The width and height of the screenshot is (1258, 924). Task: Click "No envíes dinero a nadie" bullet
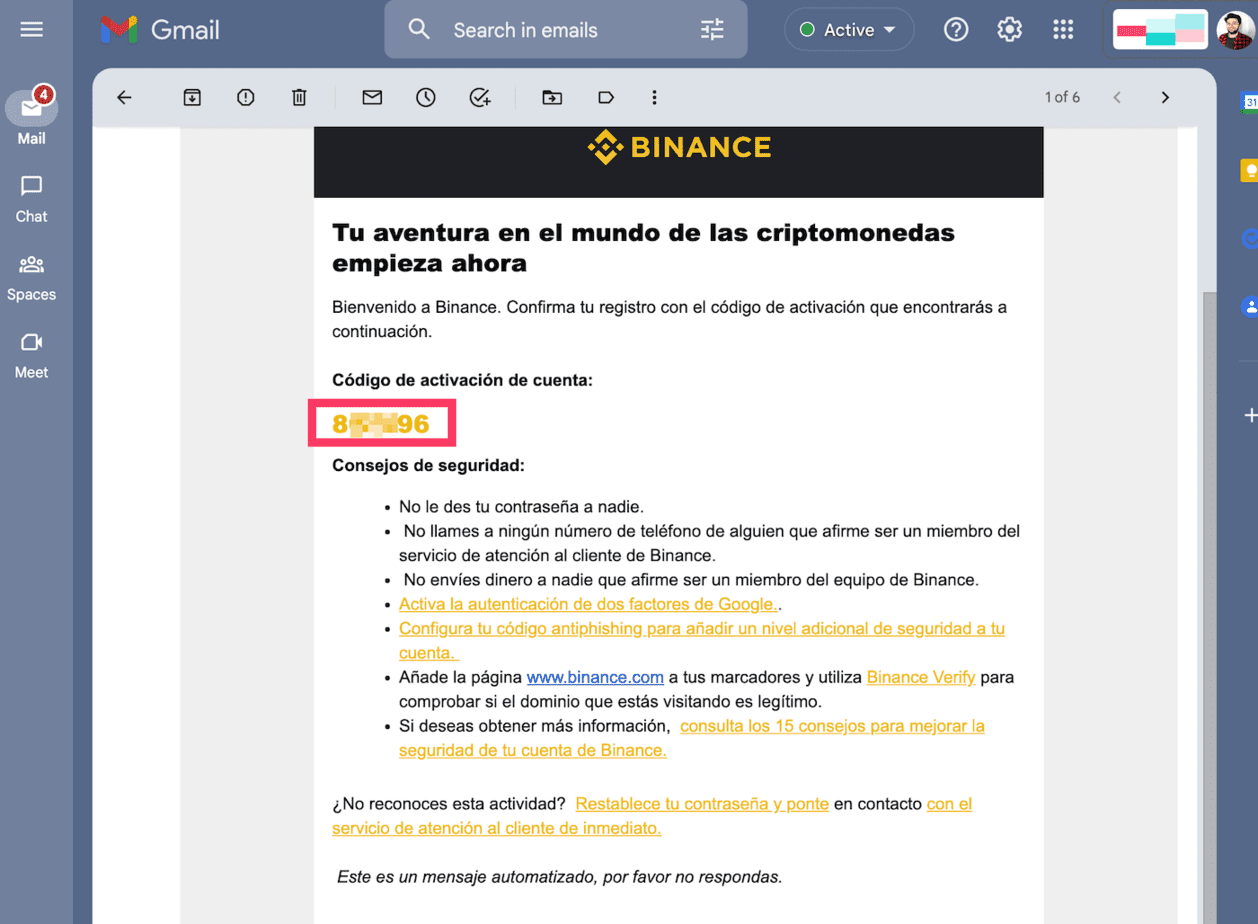(691, 580)
